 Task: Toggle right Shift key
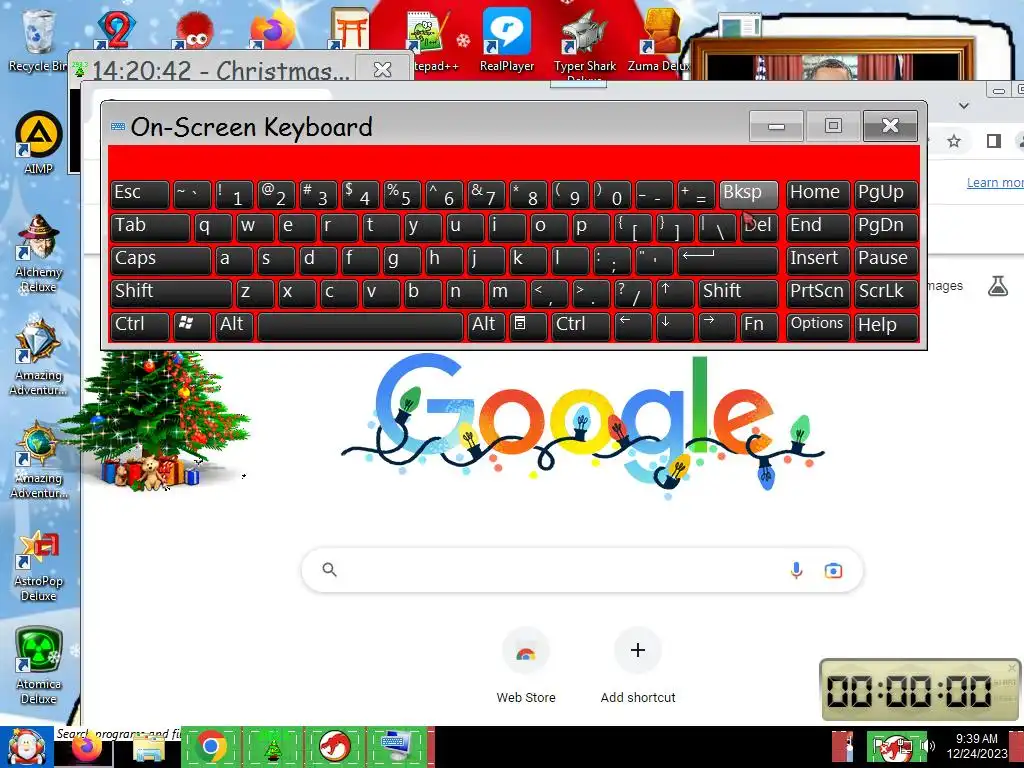(x=738, y=292)
